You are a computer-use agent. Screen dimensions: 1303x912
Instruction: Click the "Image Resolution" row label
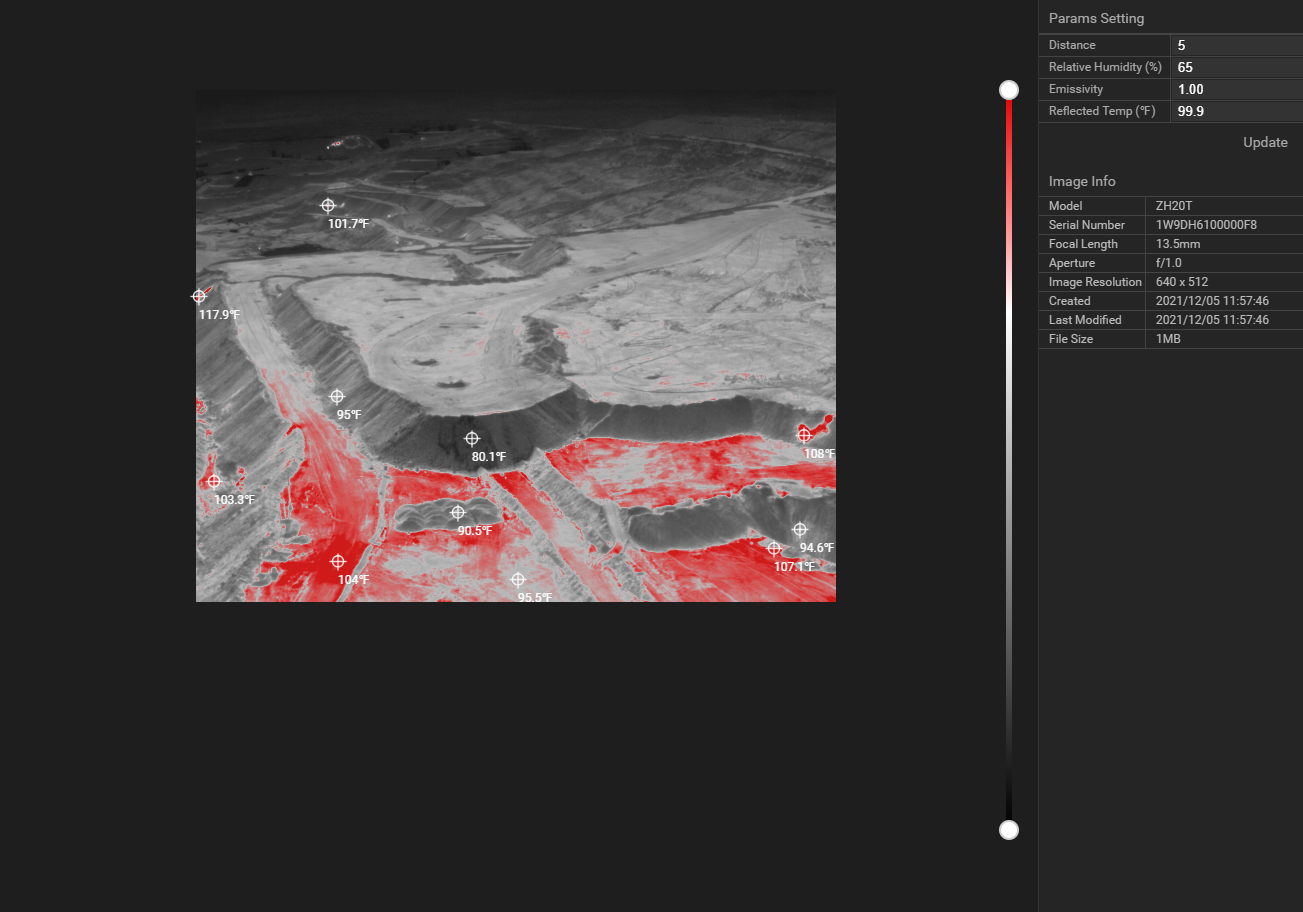click(1095, 282)
